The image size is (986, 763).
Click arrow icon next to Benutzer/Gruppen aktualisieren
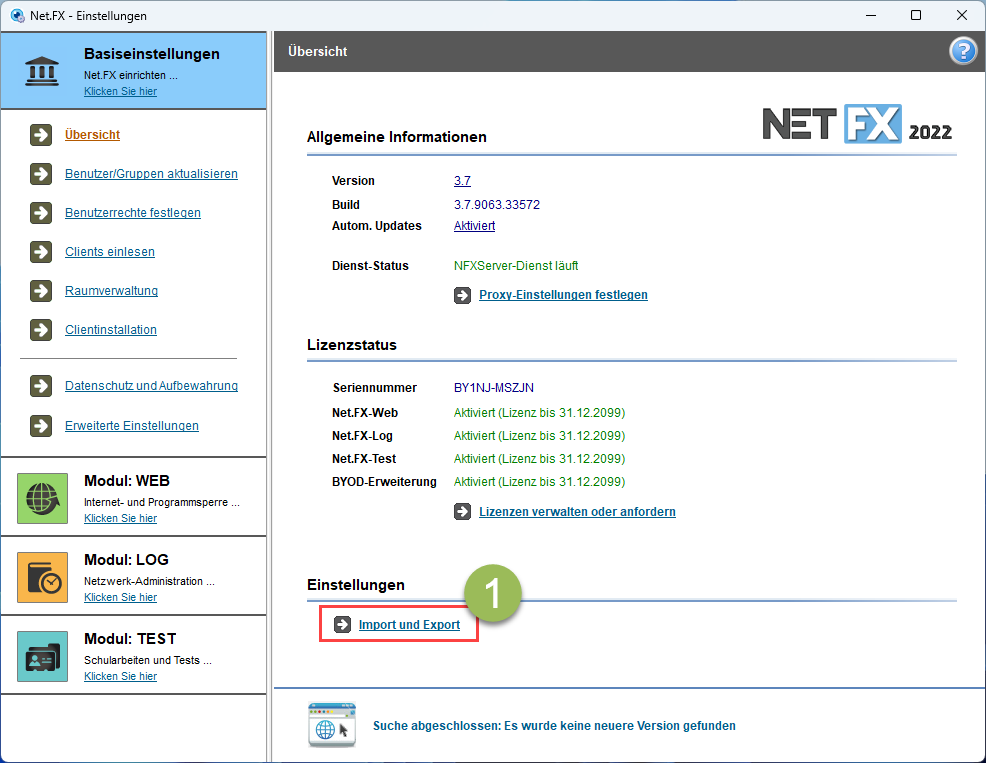tap(41, 174)
